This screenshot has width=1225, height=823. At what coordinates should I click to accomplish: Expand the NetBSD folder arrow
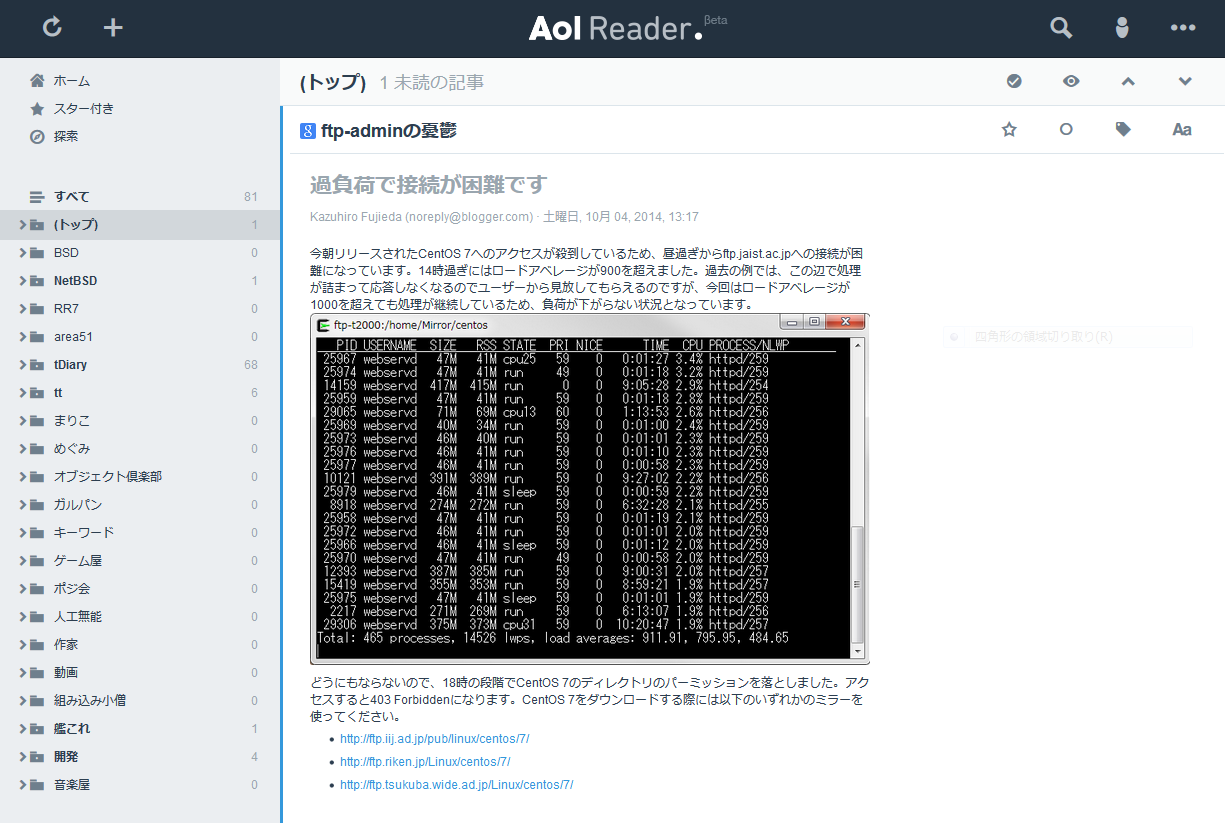tap(22, 280)
